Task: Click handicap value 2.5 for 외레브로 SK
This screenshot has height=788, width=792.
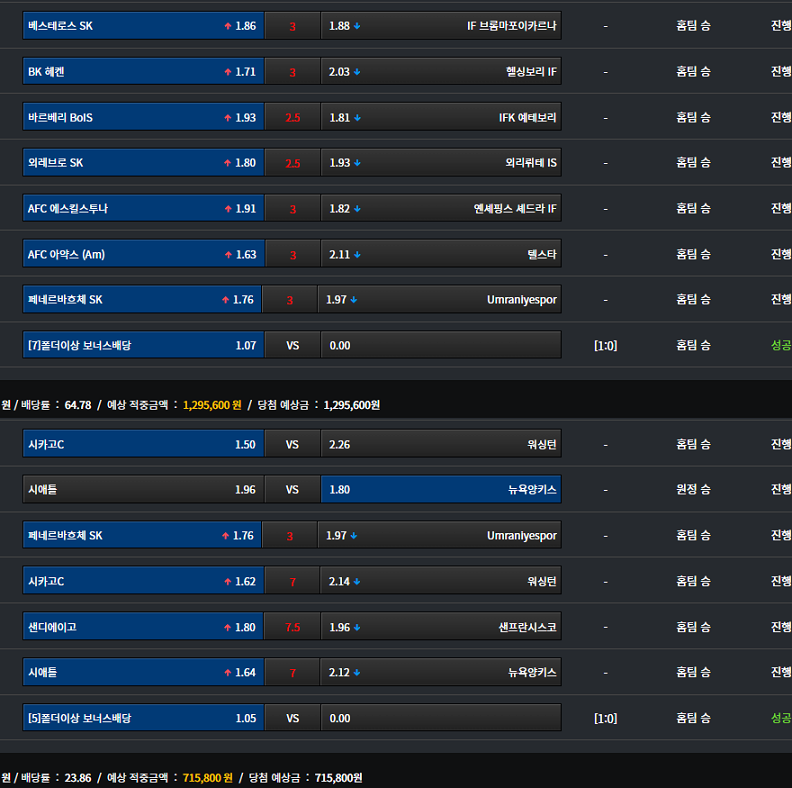Action: (x=292, y=163)
